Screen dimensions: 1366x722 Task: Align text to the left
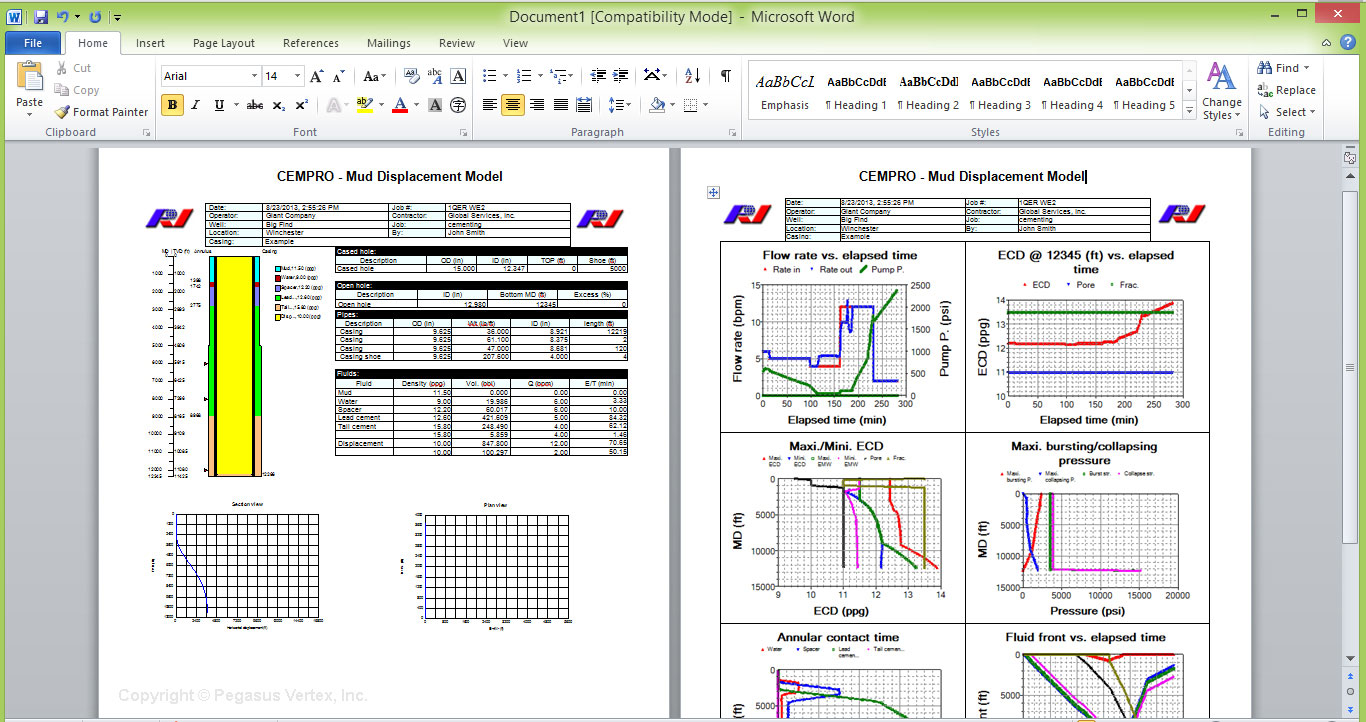[489, 105]
